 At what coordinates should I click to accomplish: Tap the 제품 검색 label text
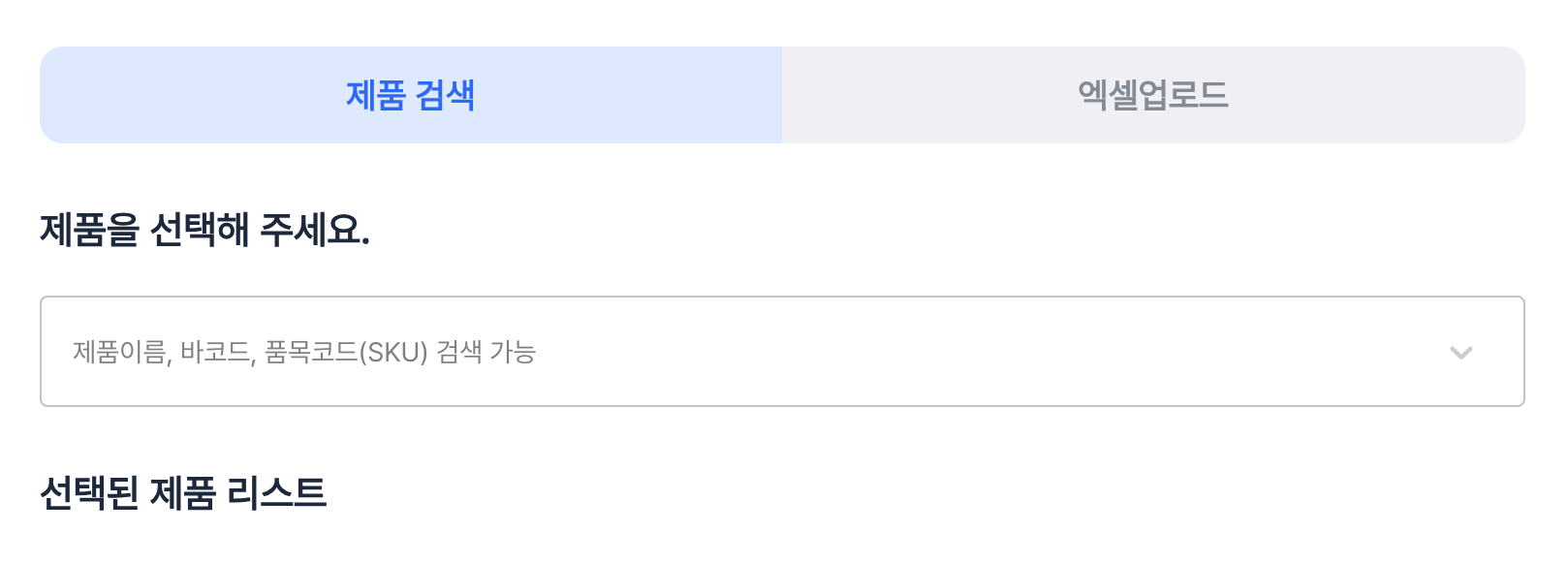click(x=411, y=95)
